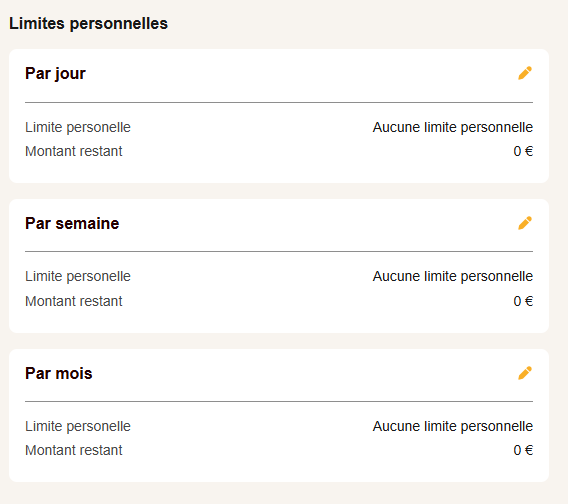Click the Limites personnelles page title
The height and width of the screenshot is (504, 568).
click(88, 24)
